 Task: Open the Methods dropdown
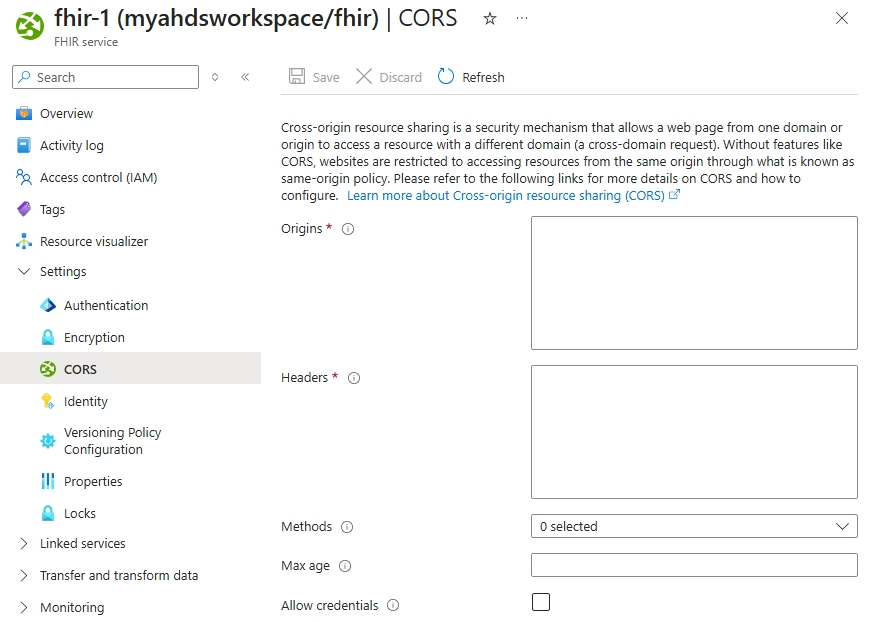(694, 527)
